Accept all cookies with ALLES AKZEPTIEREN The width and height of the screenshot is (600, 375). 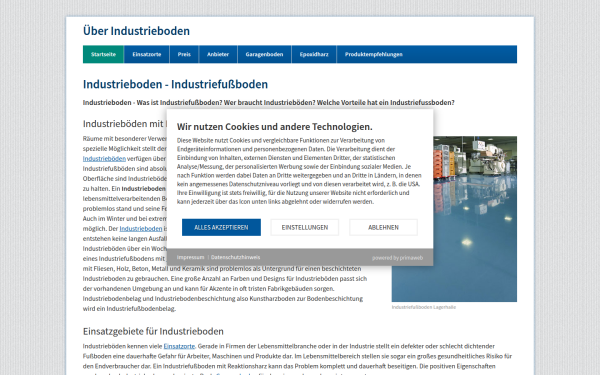221,227
